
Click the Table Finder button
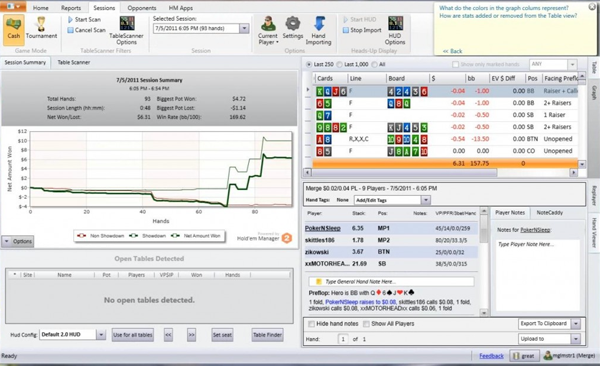pyautogui.click(x=267, y=335)
